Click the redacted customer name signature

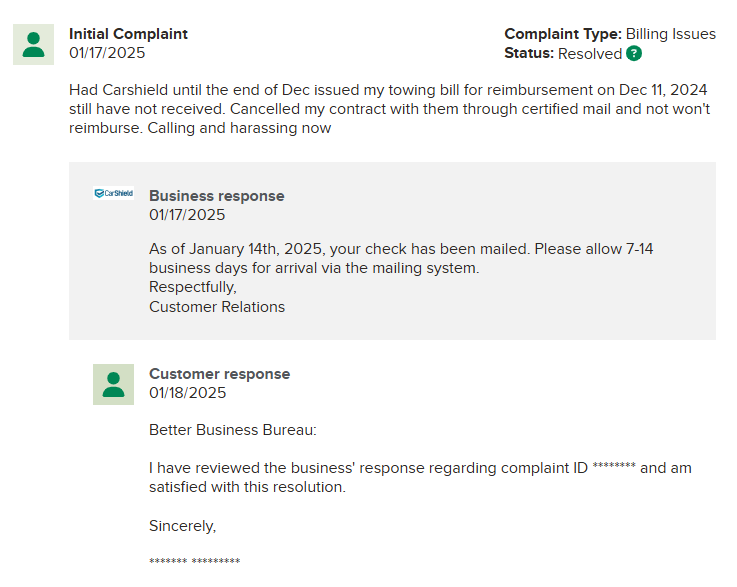point(194,561)
